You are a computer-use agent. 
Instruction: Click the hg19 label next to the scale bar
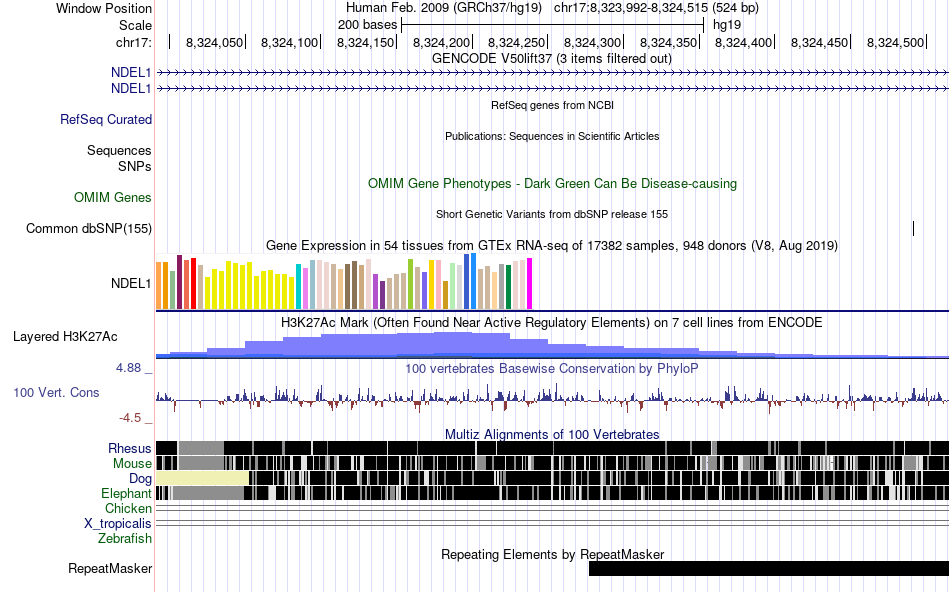pyautogui.click(x=727, y=25)
